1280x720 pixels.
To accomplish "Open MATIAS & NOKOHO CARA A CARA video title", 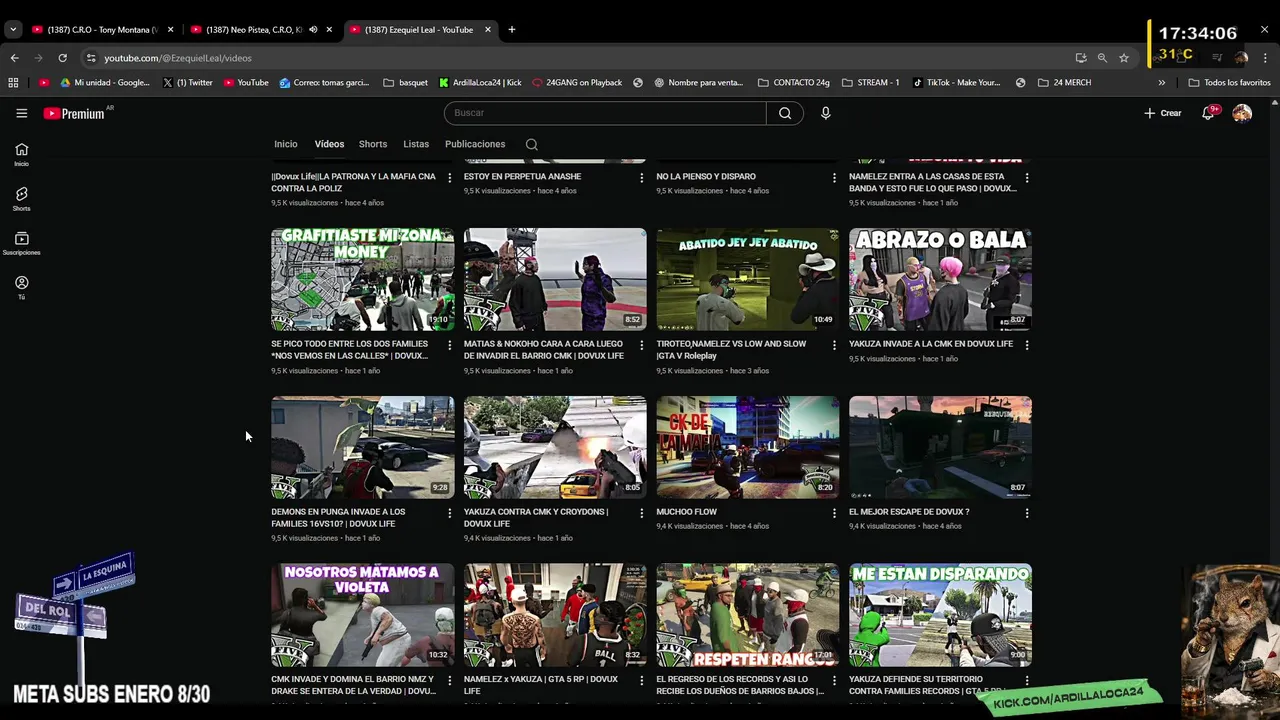I will [x=544, y=350].
